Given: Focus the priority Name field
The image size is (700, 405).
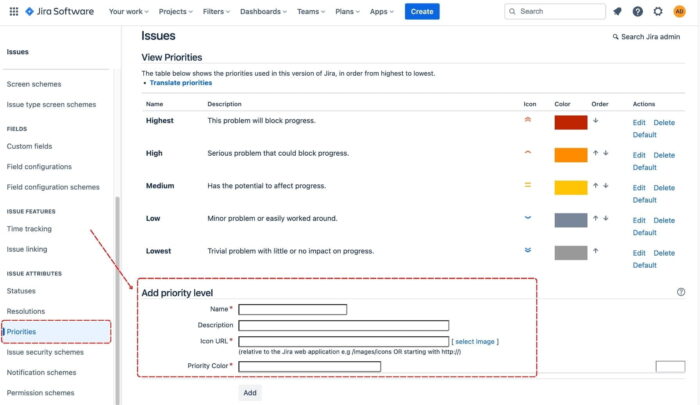Looking at the screenshot, I should click(x=292, y=309).
